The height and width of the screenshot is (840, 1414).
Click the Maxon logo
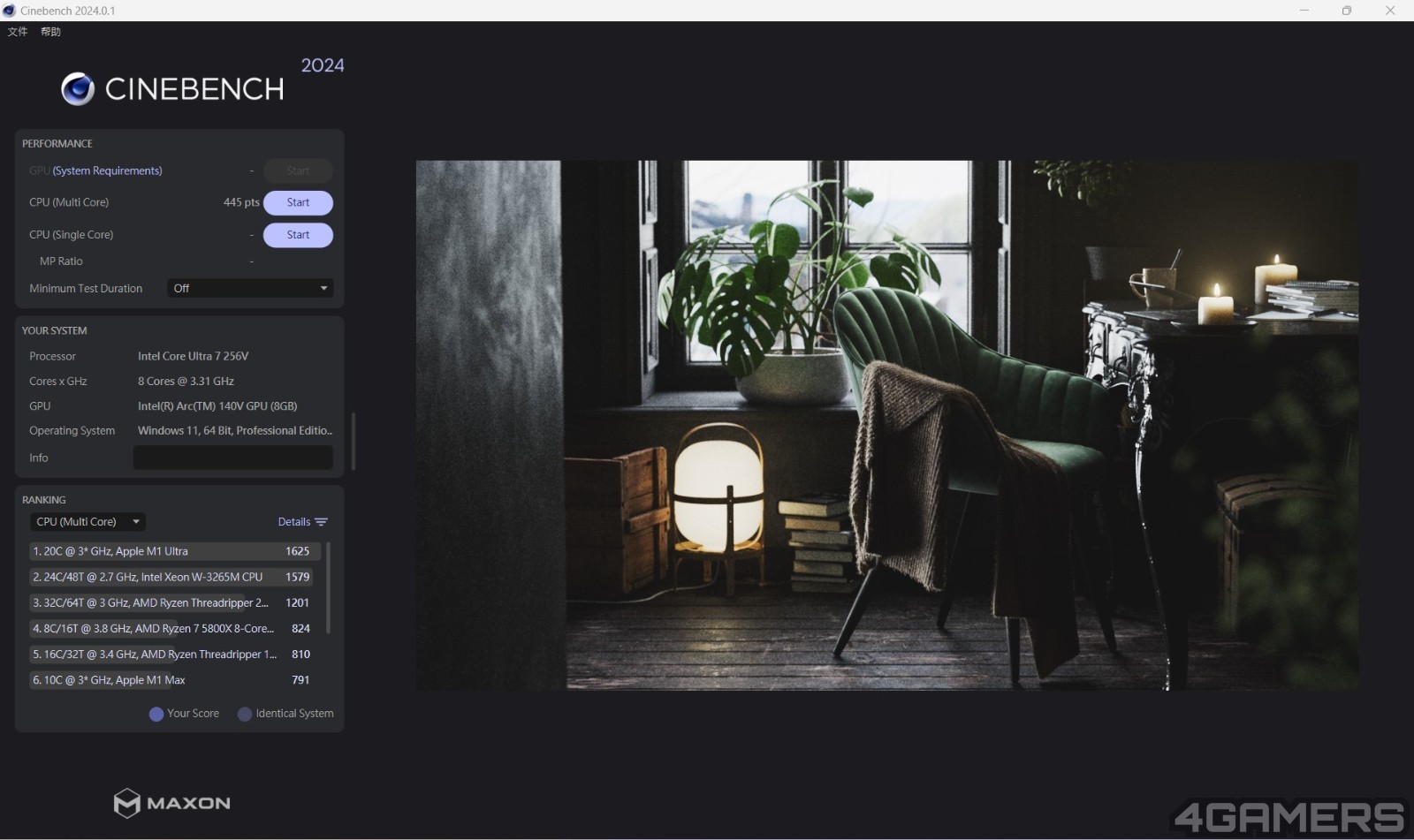tap(172, 803)
